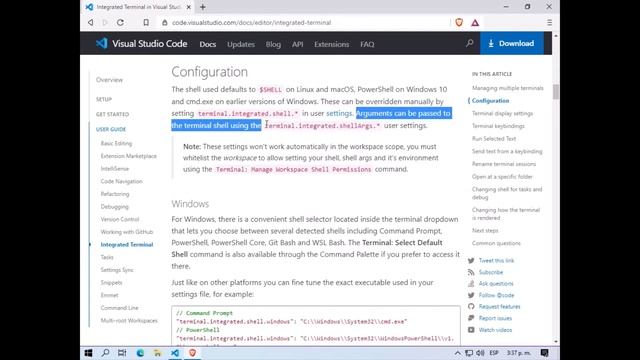Open the Blog navigation item
Screen dimensions: 640x360
click(x=273, y=44)
